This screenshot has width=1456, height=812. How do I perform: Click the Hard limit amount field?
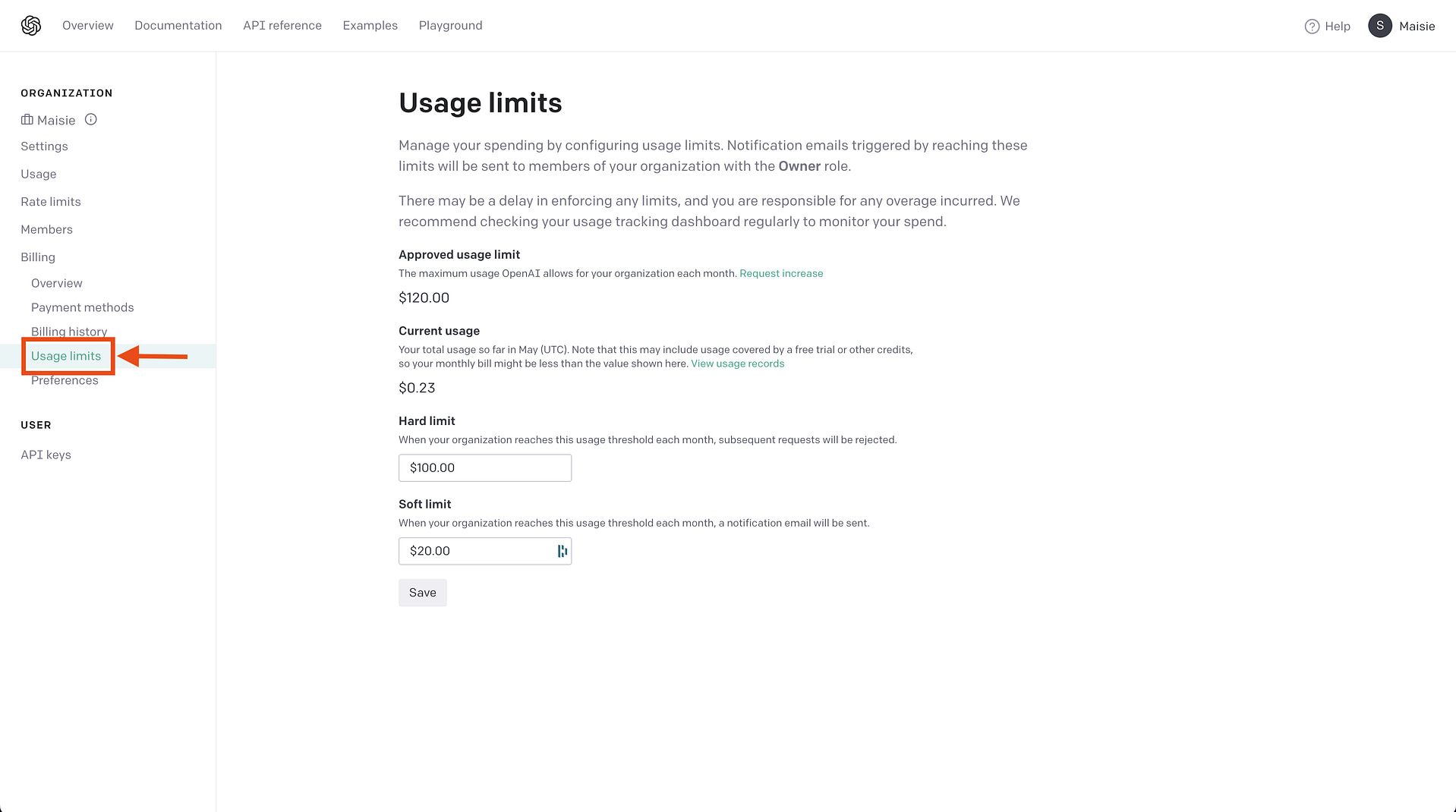click(x=484, y=467)
